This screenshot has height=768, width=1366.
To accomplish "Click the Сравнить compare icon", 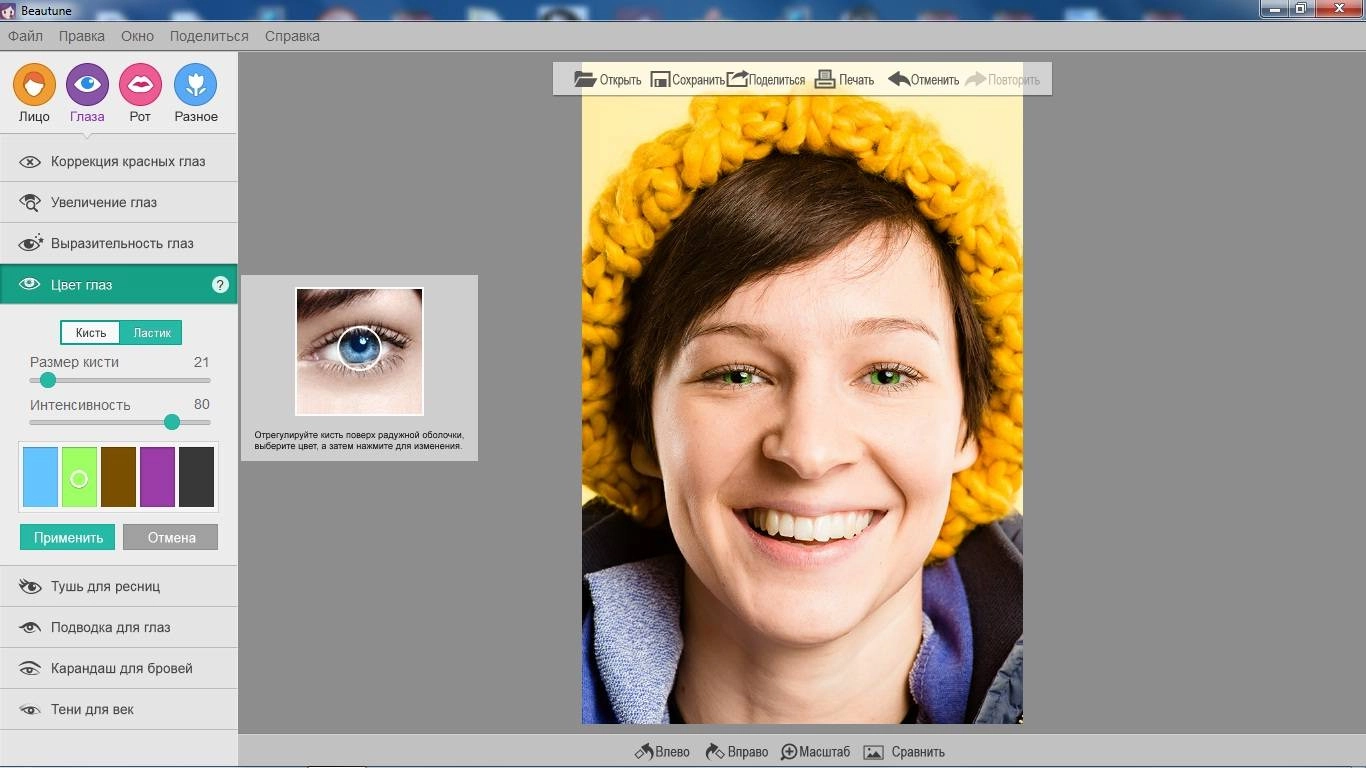I will [x=874, y=752].
